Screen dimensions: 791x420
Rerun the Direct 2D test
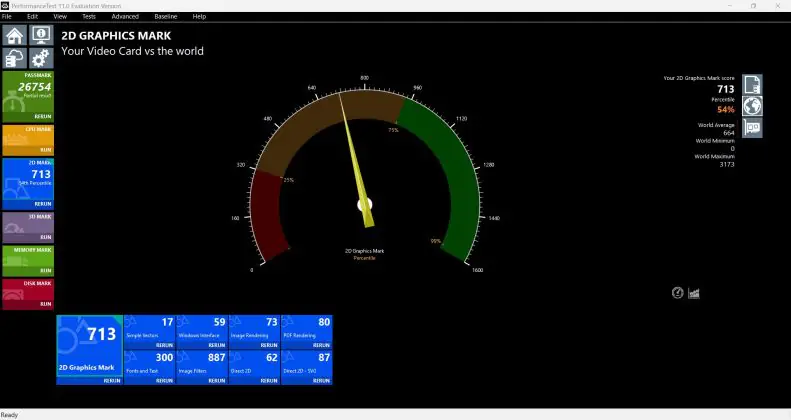point(269,381)
